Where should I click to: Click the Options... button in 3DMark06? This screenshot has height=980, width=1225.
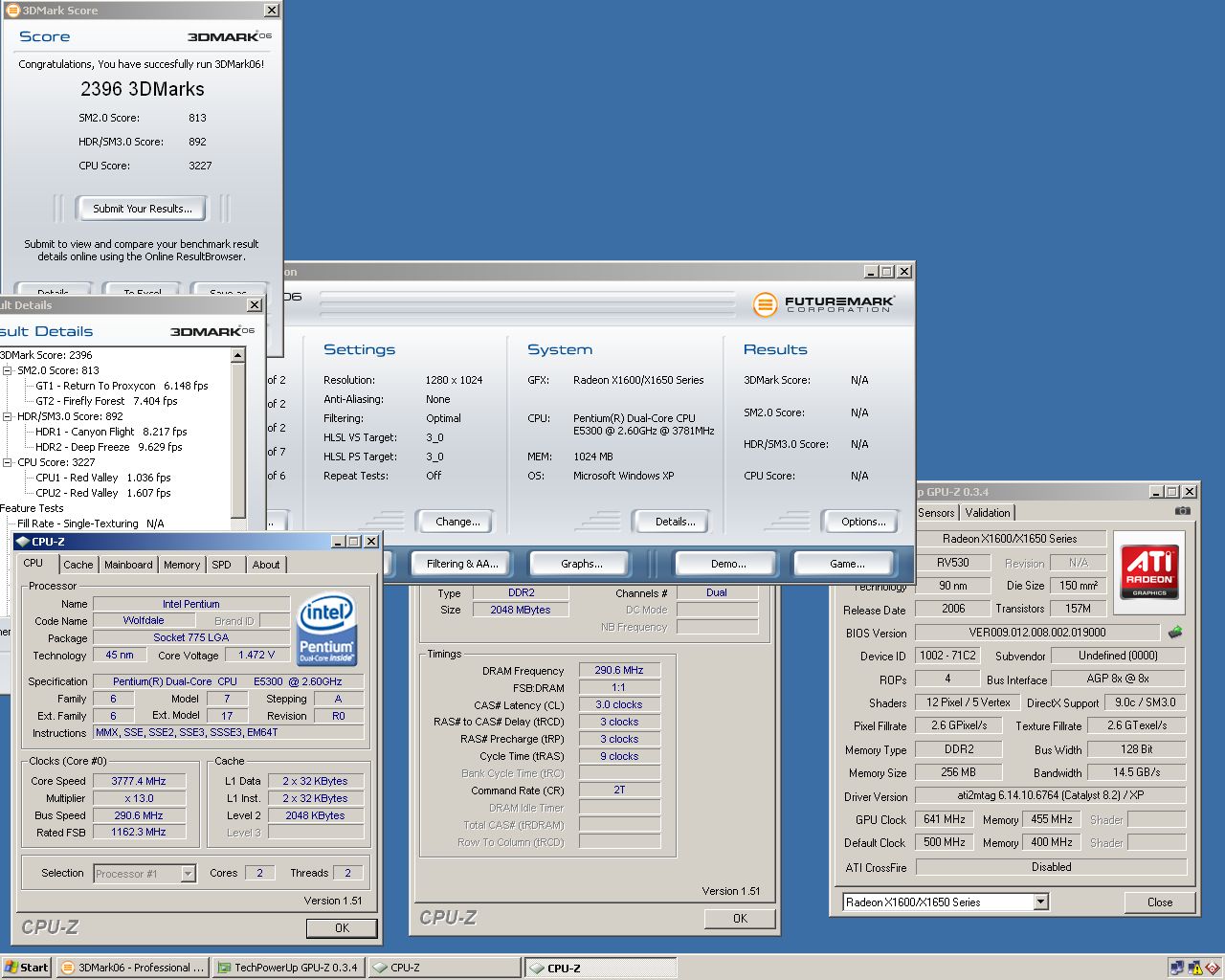click(x=863, y=522)
